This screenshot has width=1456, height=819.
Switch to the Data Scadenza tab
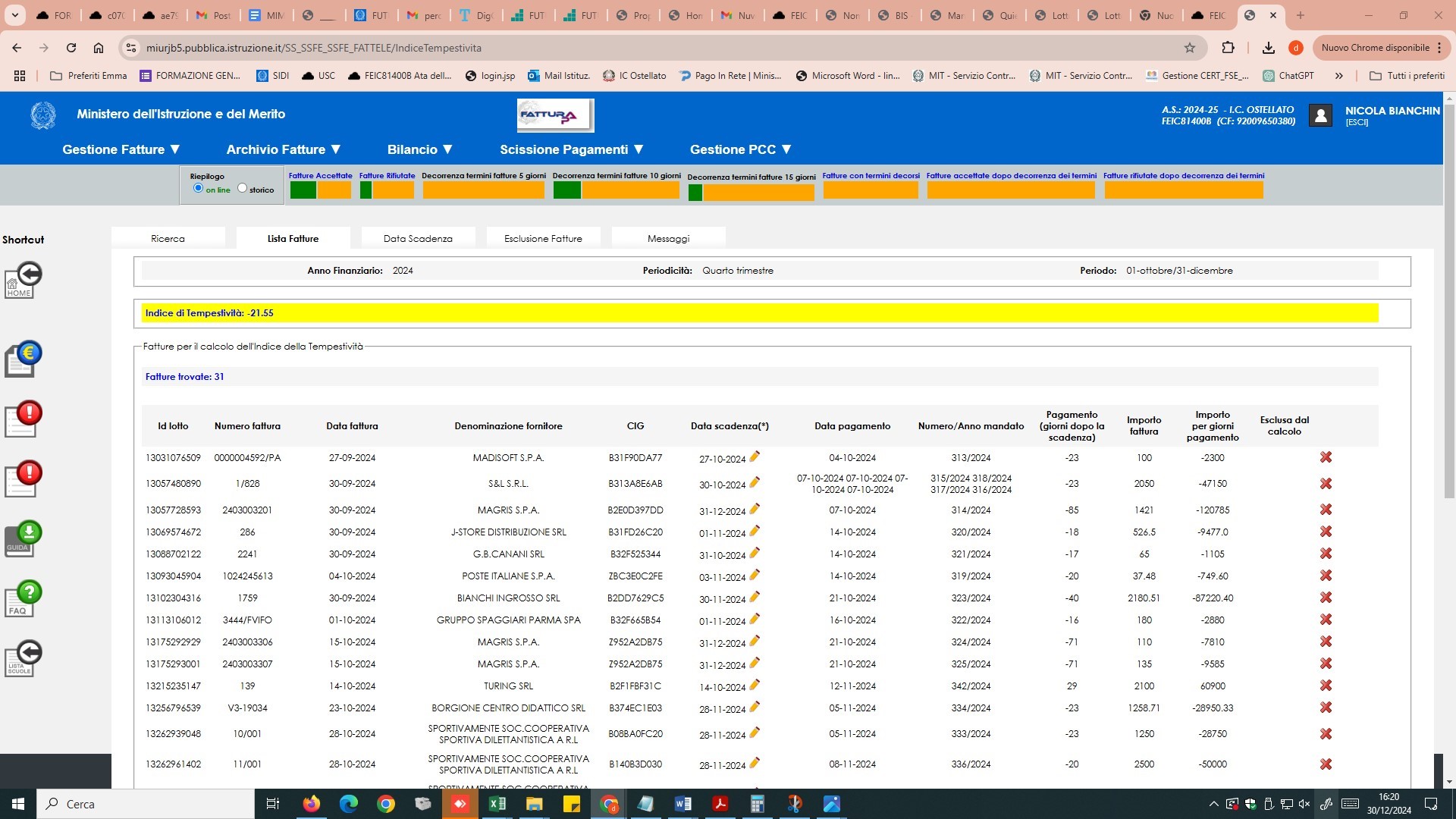pyautogui.click(x=418, y=238)
